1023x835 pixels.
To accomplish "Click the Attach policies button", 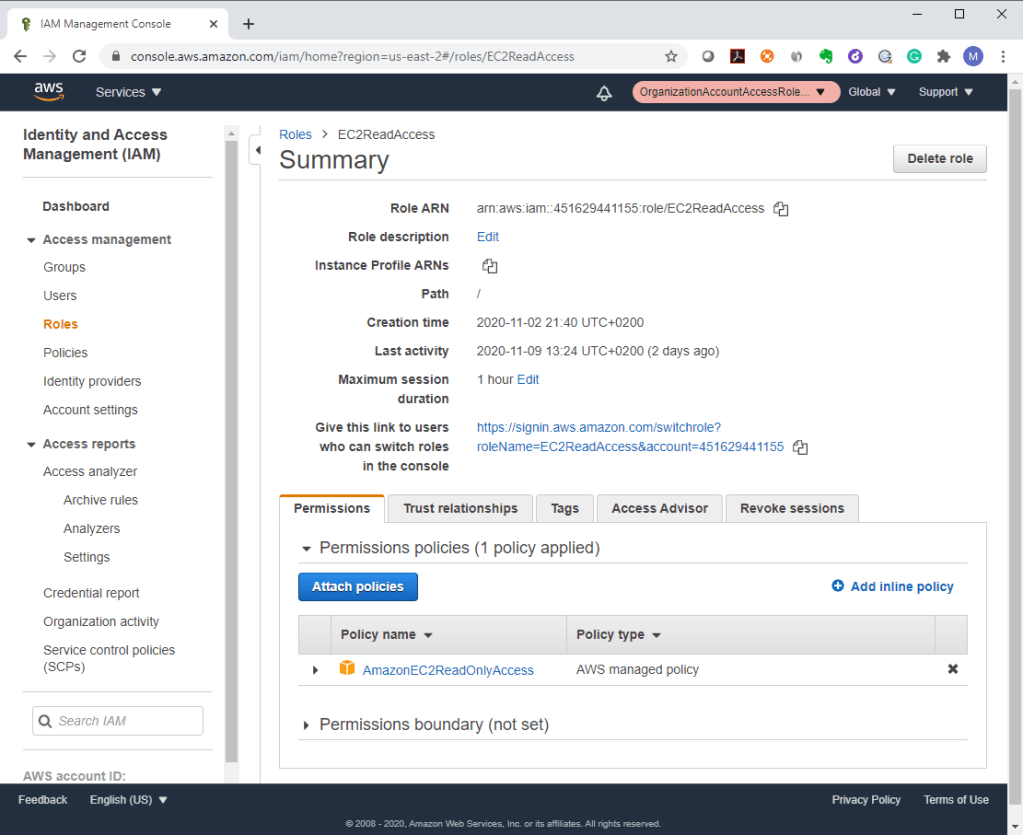I will pyautogui.click(x=358, y=587).
